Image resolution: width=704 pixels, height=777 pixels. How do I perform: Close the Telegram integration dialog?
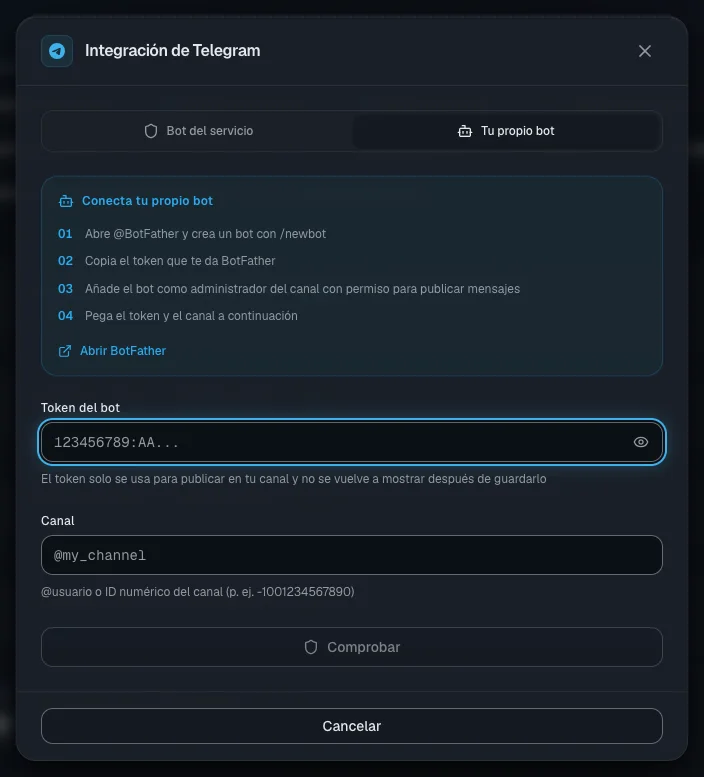pos(645,51)
